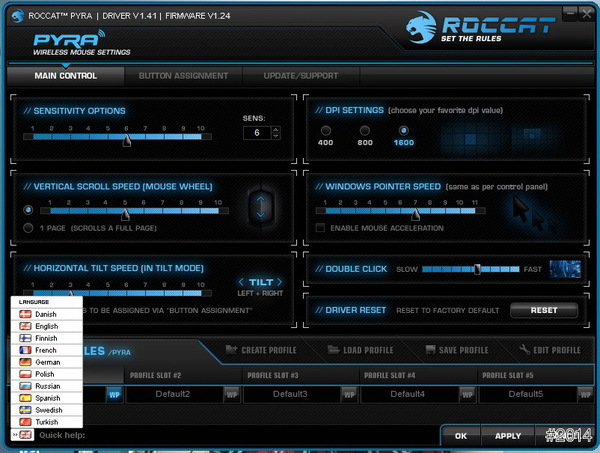
Task: Choose German from the language list
Action: 46,362
